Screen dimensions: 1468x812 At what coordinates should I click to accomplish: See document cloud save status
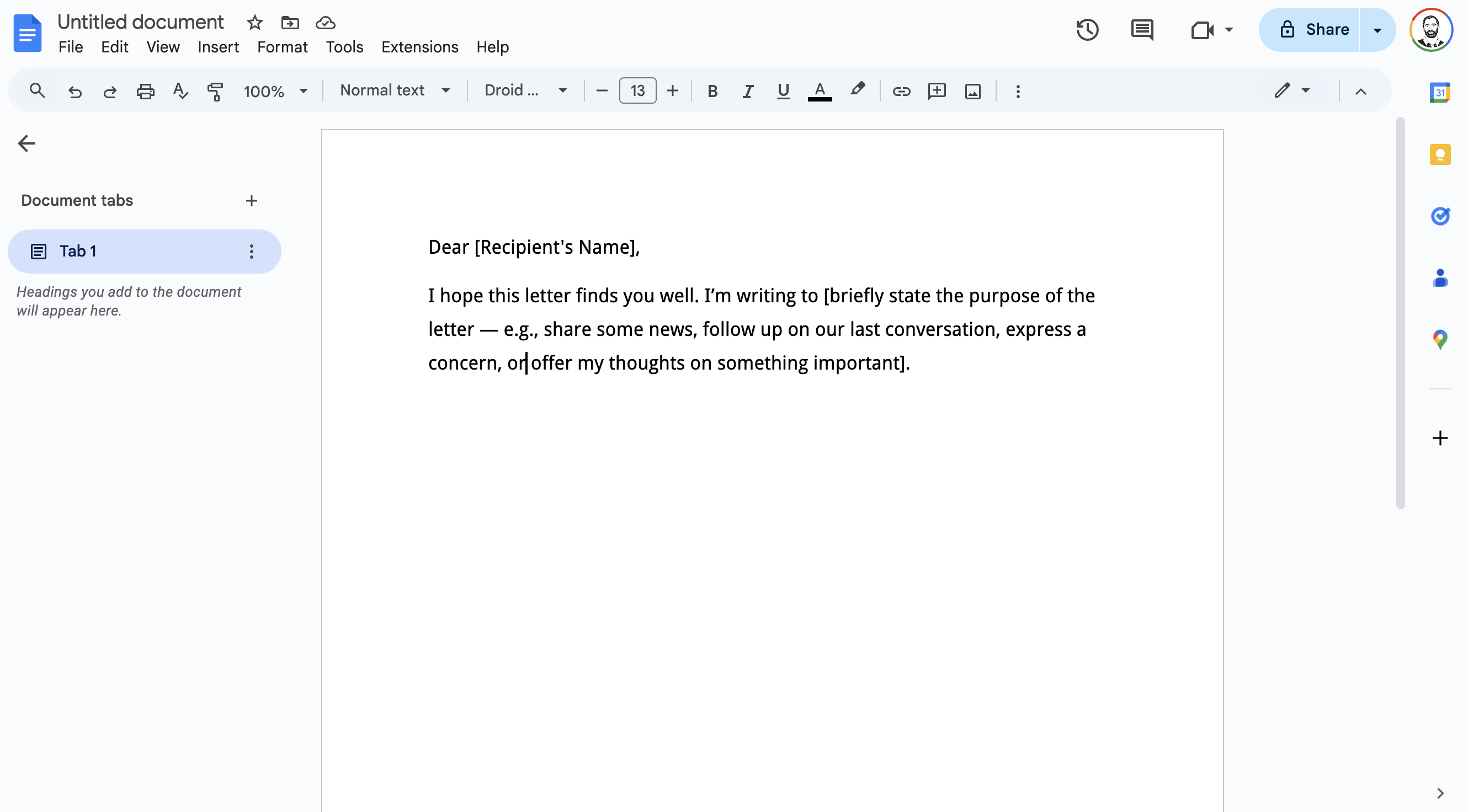(x=326, y=23)
